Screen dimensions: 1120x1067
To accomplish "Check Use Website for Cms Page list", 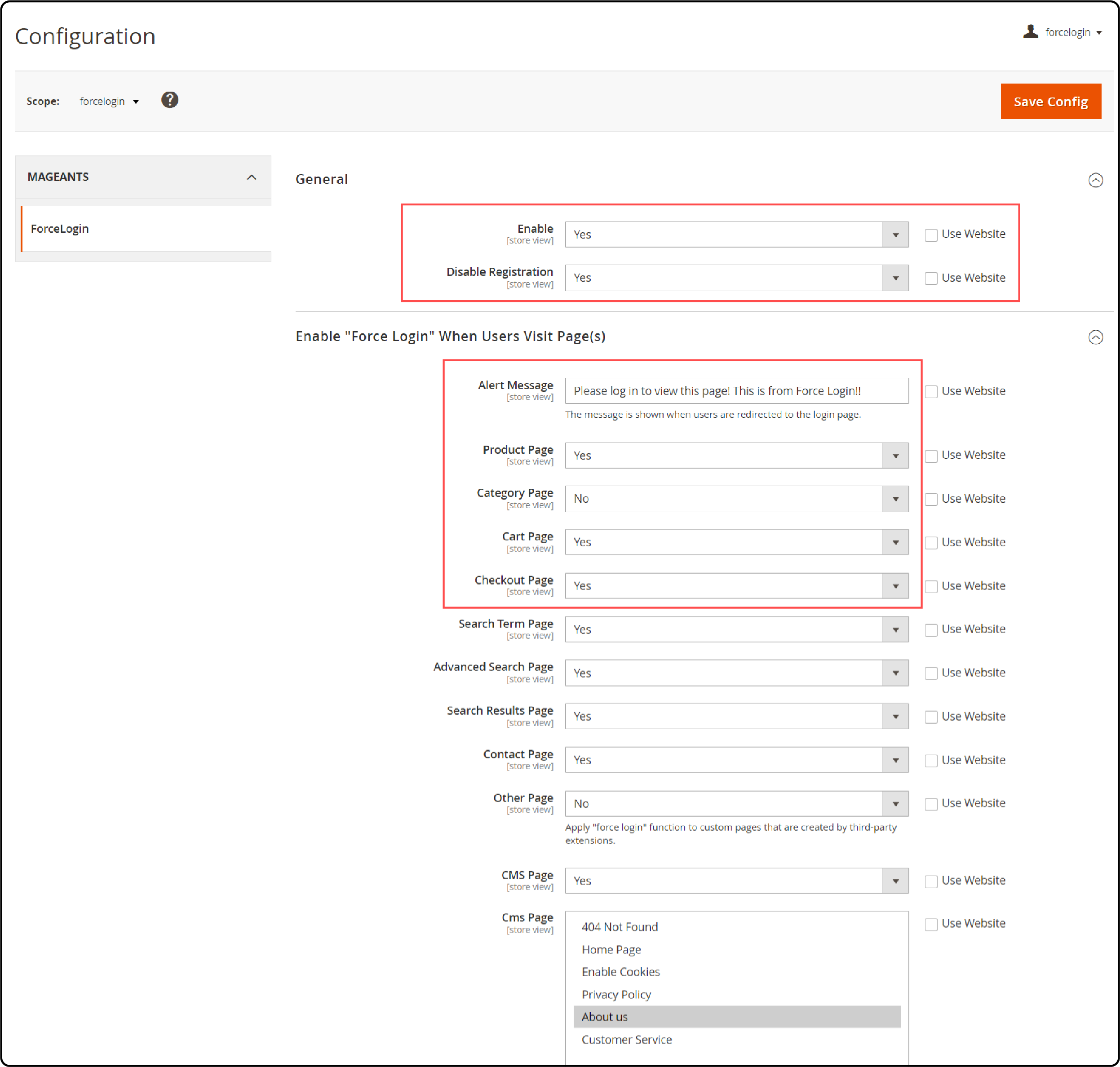I will click(x=930, y=924).
